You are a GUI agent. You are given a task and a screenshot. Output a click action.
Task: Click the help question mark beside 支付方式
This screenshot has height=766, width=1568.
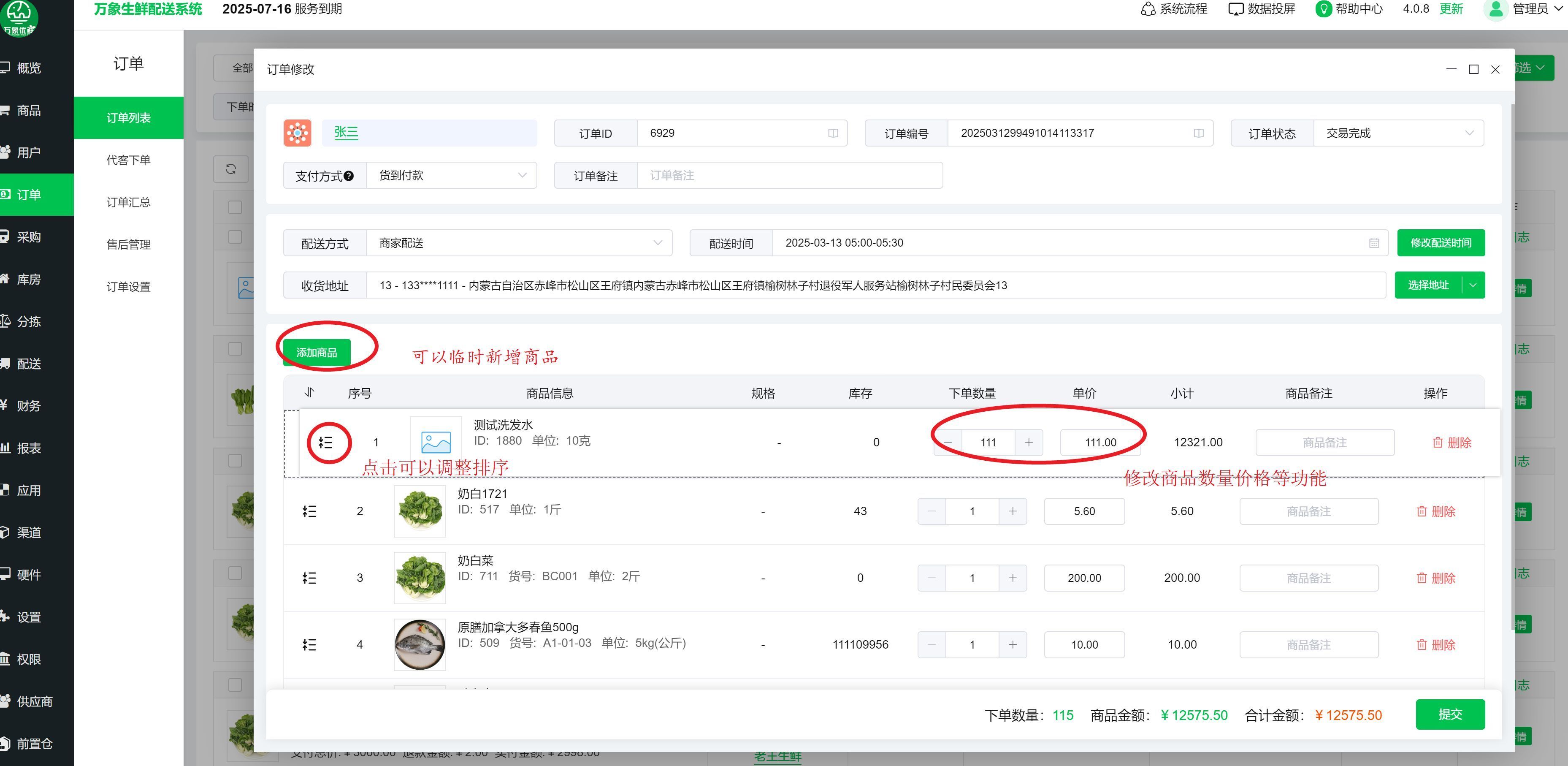point(349,176)
